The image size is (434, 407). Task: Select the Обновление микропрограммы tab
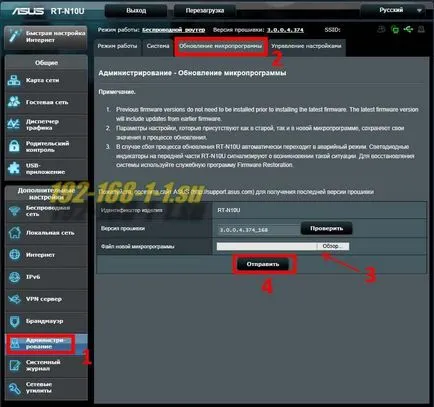coord(221,46)
